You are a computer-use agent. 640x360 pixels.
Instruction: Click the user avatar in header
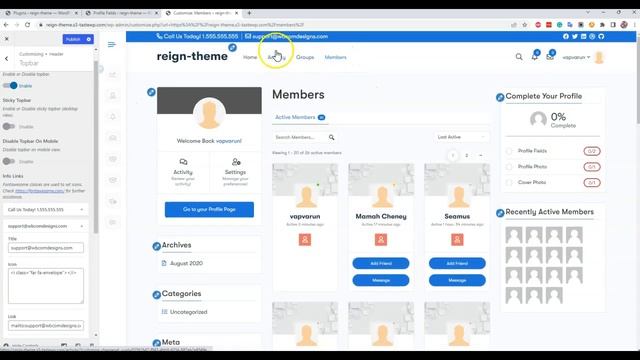599,57
